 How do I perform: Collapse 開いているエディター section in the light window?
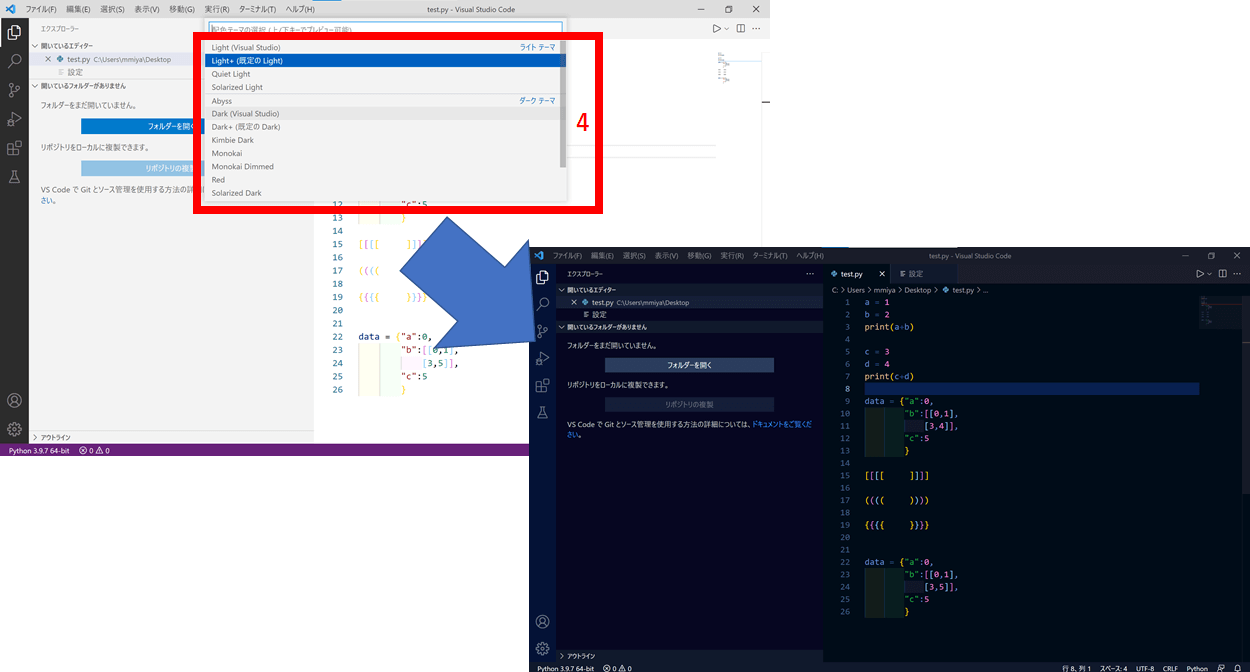[62, 46]
